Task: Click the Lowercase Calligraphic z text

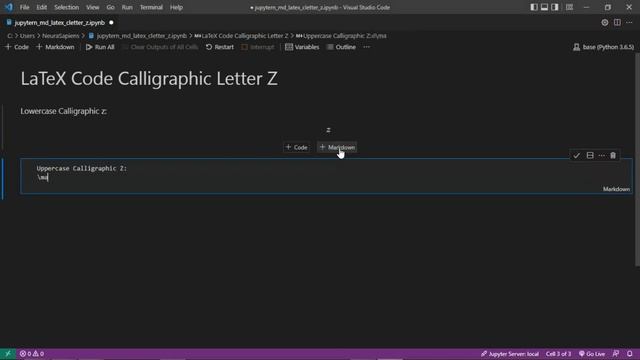Action: pos(64,111)
